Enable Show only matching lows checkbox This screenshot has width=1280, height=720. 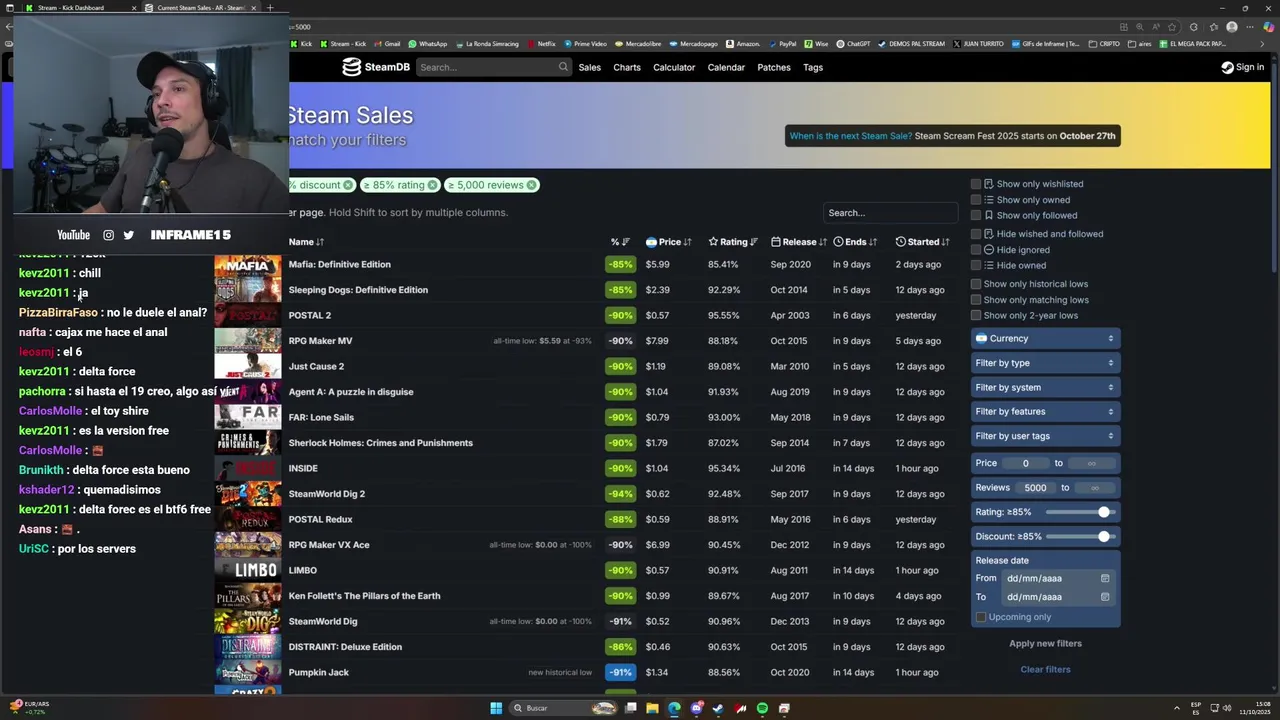(x=976, y=300)
